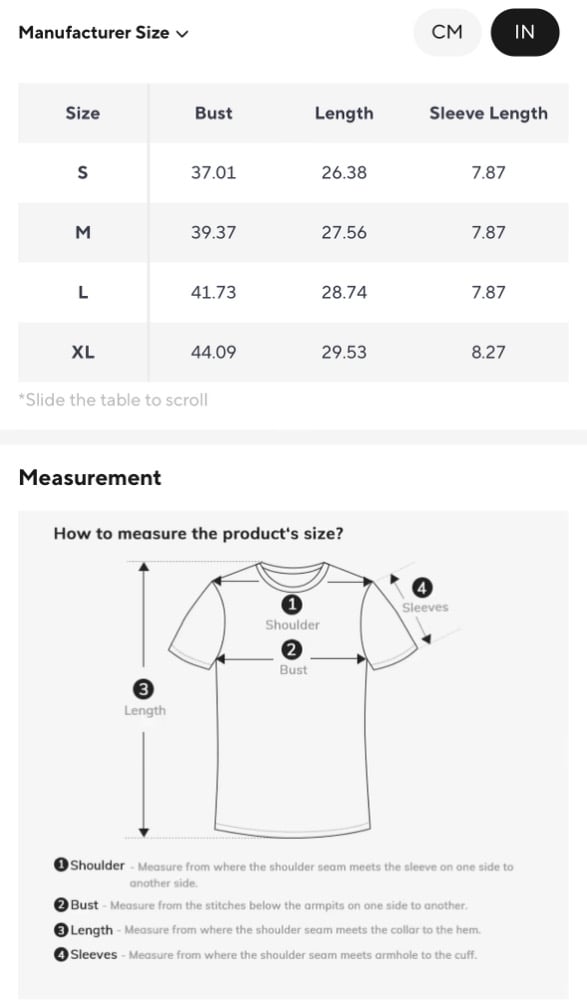Click the chevron beside Manufacturer Size
Screen dimensions: 587x1000
click(182, 34)
